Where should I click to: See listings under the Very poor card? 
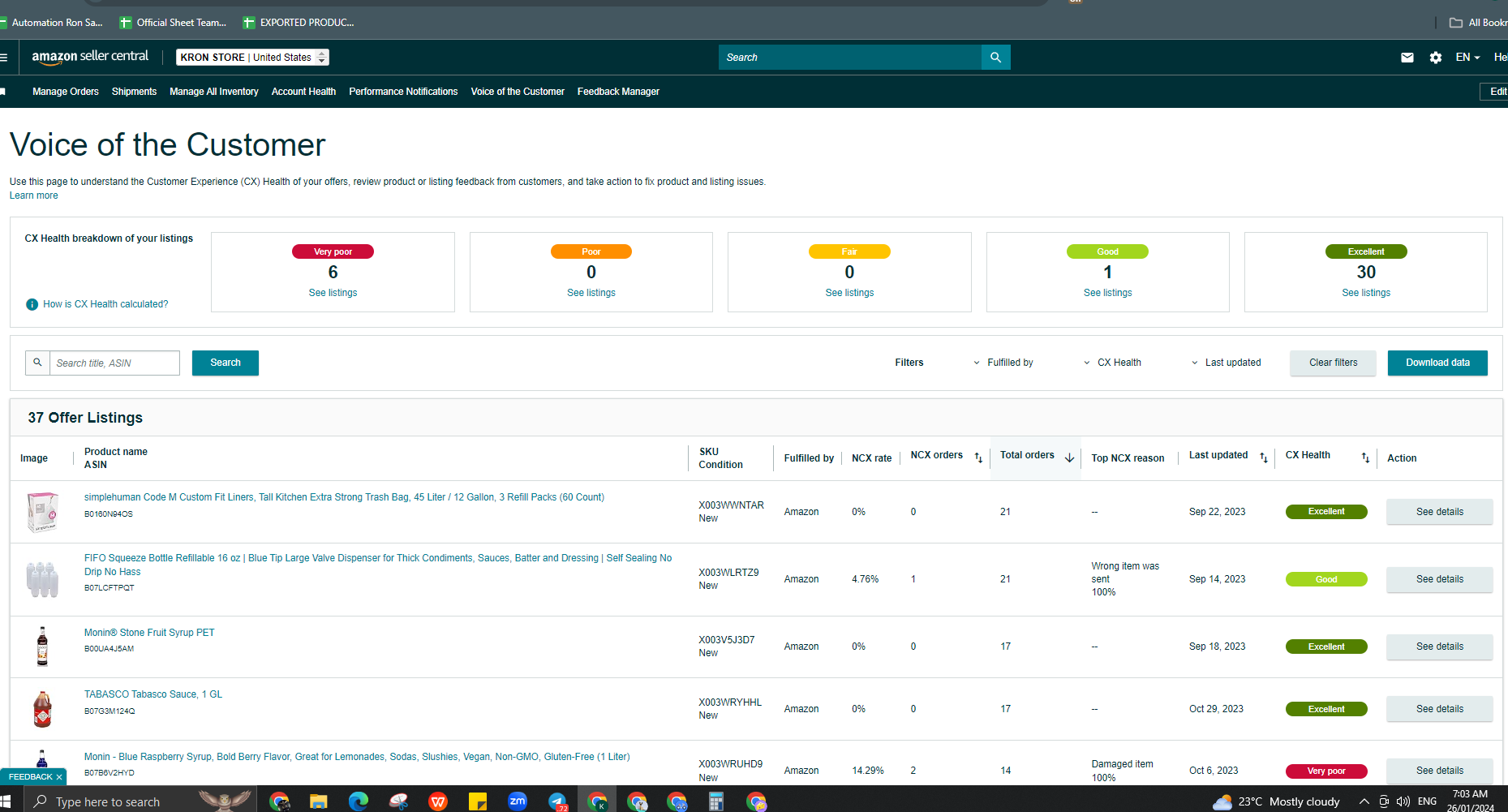coord(333,293)
